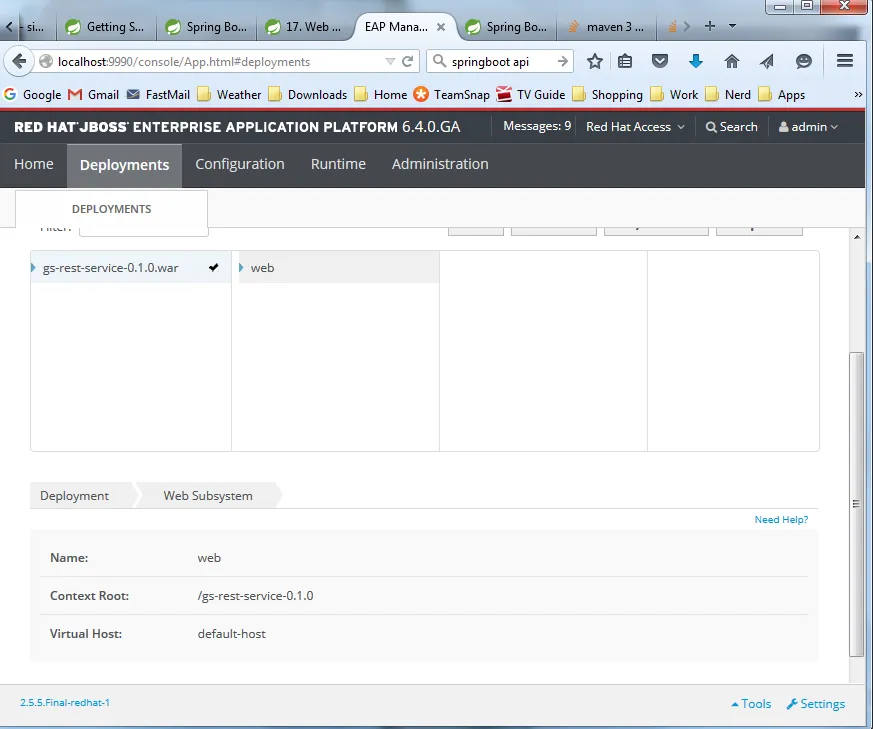Click the default-host virtual host value
This screenshot has height=729, width=873.
coord(232,634)
